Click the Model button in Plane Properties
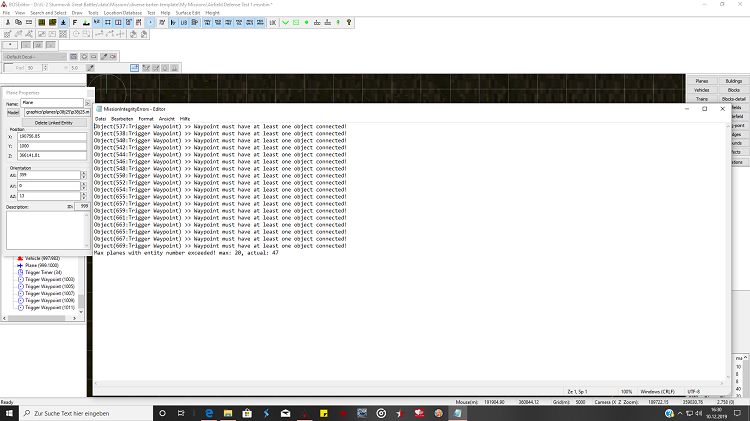Screen dimensions: 750x421 (x=13, y=112)
